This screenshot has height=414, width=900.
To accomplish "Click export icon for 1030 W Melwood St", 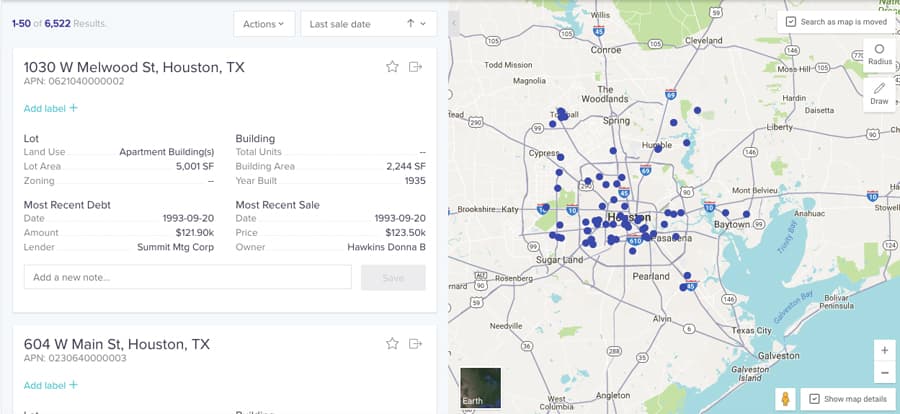I will coord(416,67).
